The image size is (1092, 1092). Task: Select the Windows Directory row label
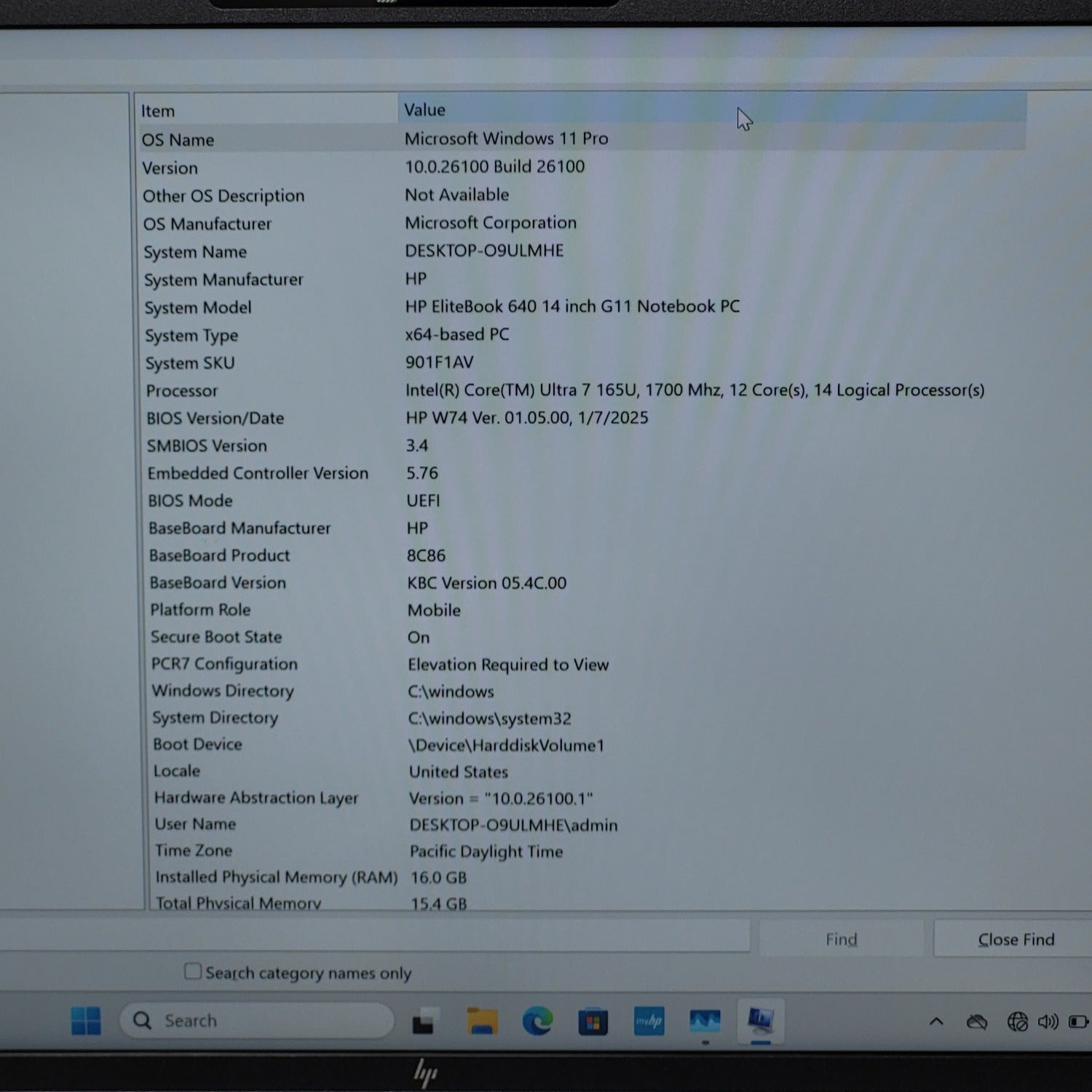point(223,691)
